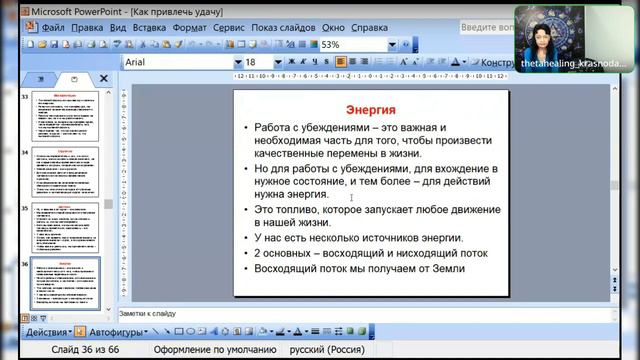Click the 3-D Style icon
The height and width of the screenshot is (360, 640).
362,331
